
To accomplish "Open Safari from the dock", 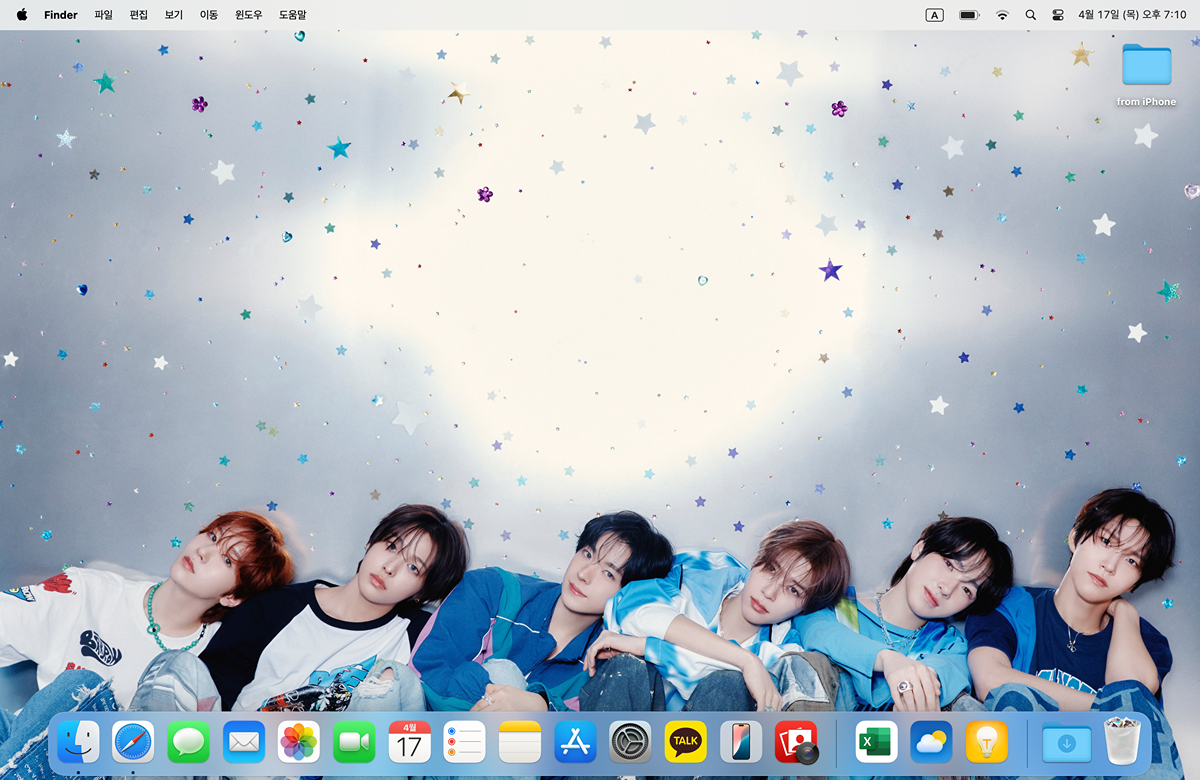I will point(133,742).
